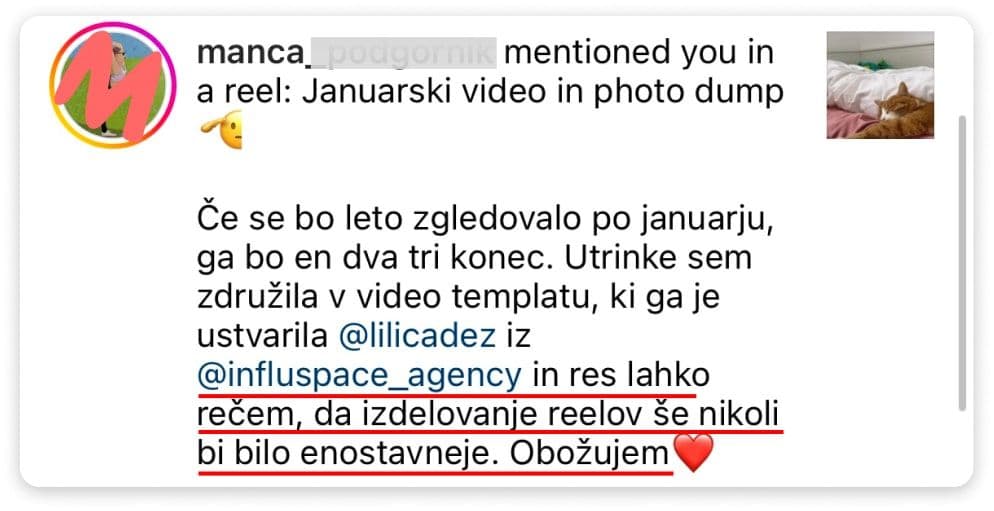Open the @lilicadez mention link
Viewport: 994px width, 511px height.
click(417, 336)
